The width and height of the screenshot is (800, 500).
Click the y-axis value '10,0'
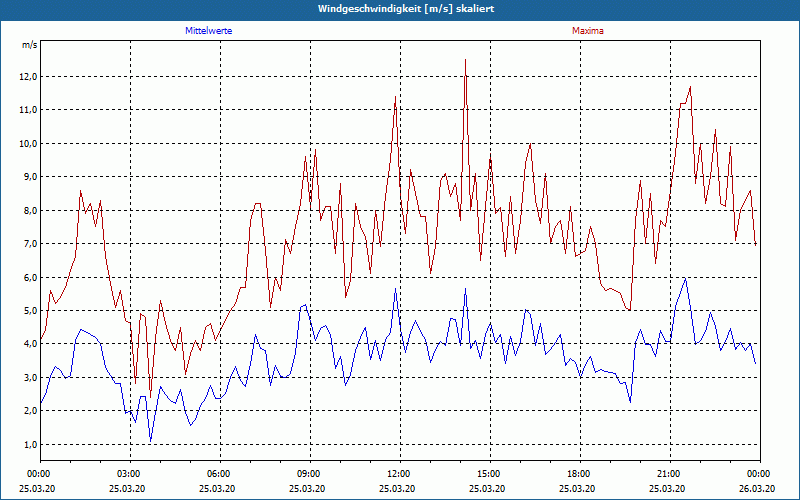pos(29,143)
